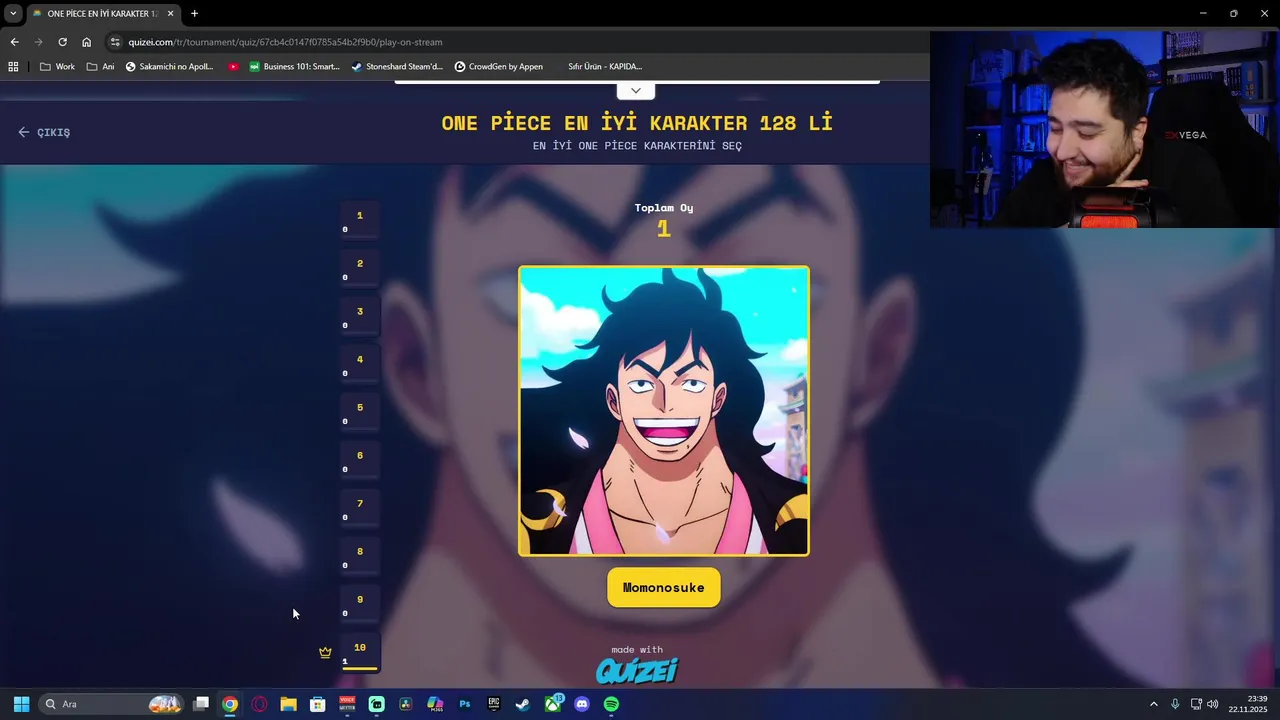Click the ÇIKIŞ exit link
Viewport: 1280px width, 720px height.
coord(44,132)
